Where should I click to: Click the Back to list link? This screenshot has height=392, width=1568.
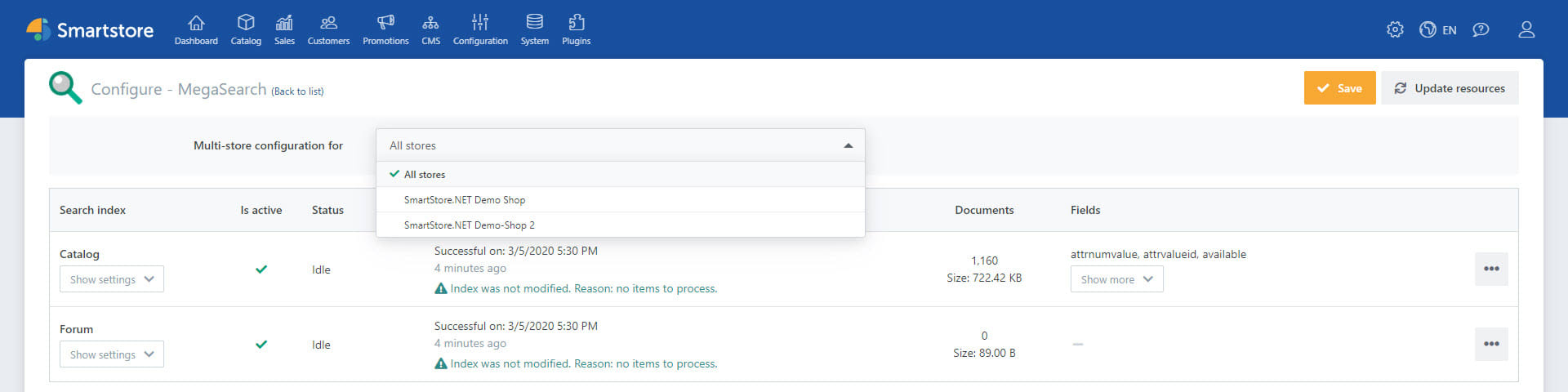tap(298, 91)
